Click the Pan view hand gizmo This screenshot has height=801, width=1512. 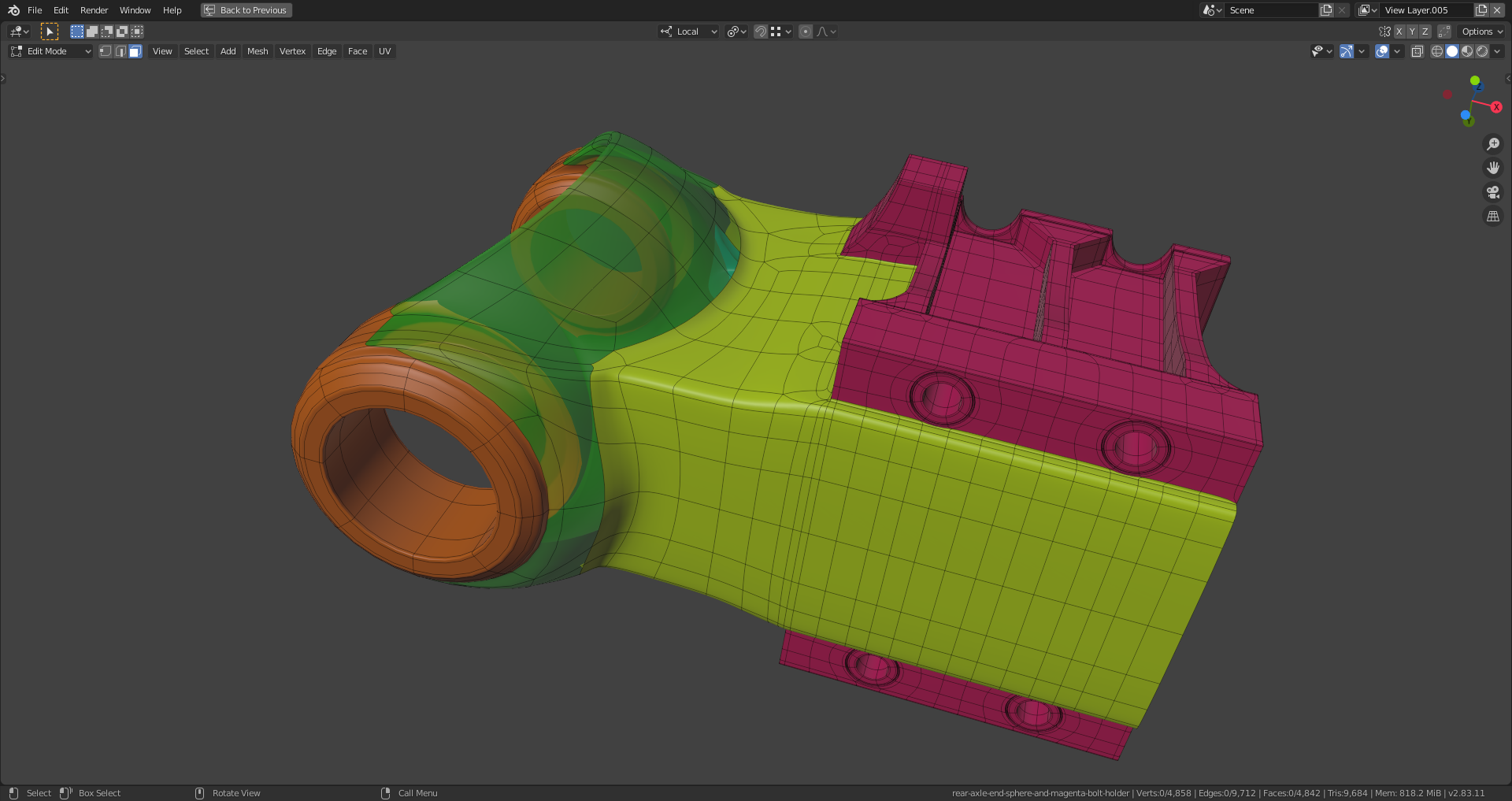(x=1492, y=168)
